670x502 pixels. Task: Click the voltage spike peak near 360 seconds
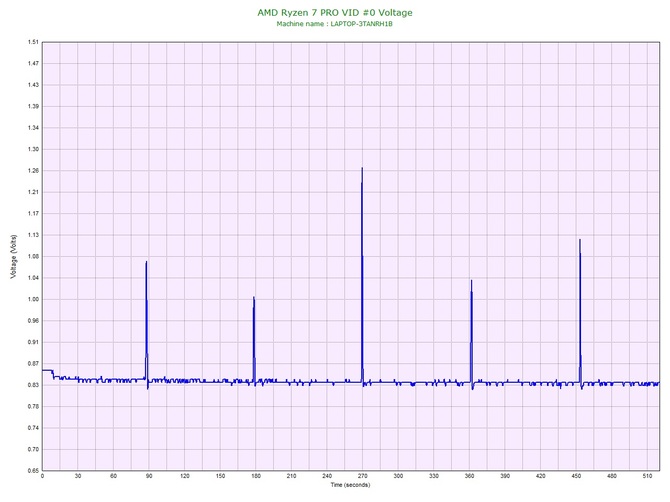coord(471,281)
